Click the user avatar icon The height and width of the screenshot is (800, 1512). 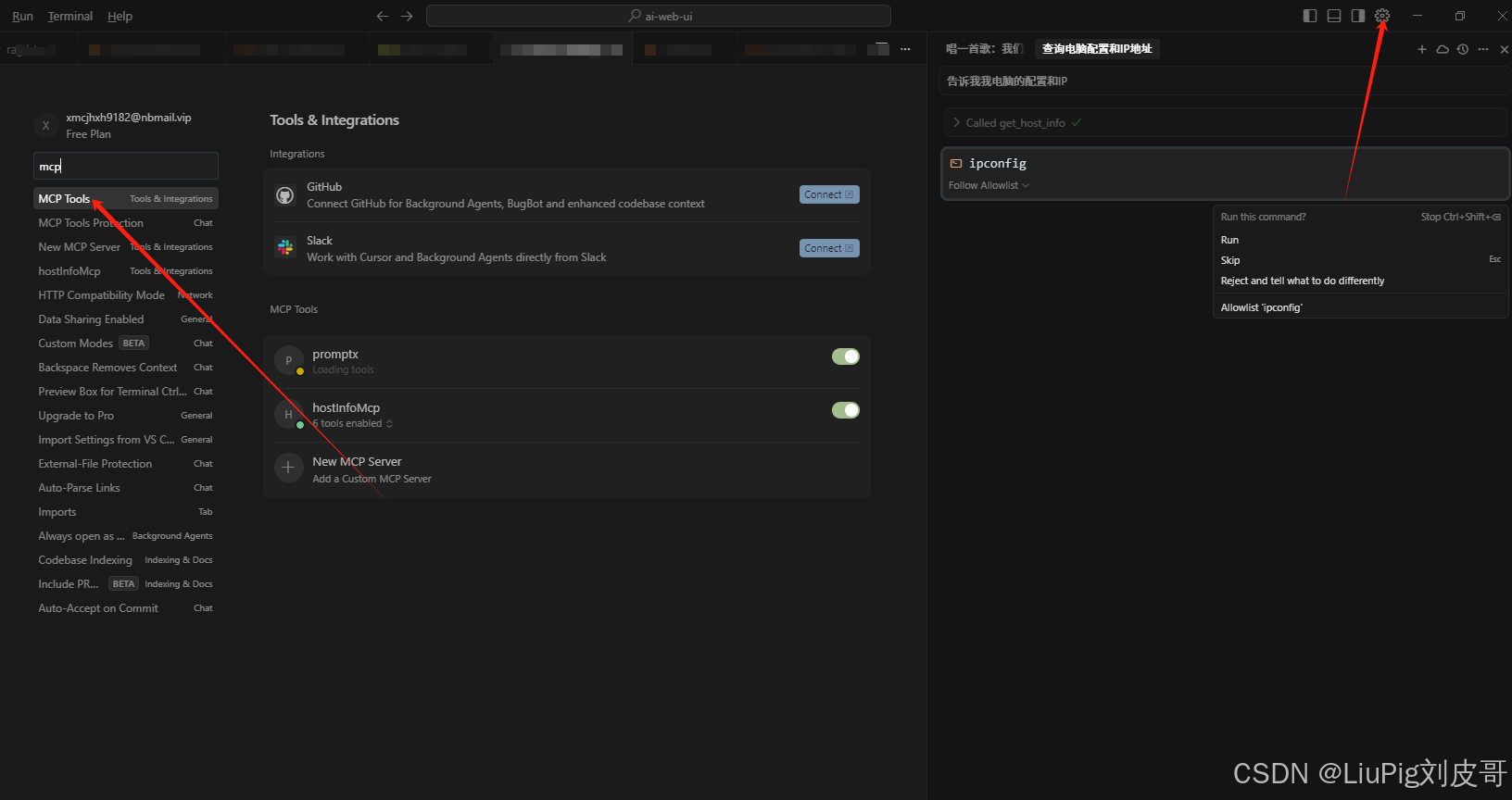pyautogui.click(x=46, y=125)
